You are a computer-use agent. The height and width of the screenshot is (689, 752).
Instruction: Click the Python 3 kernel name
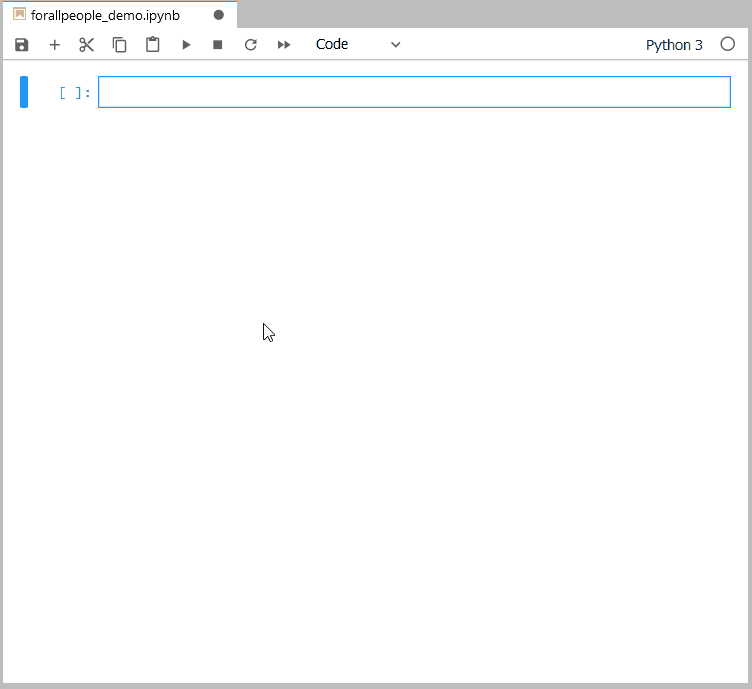pyautogui.click(x=674, y=45)
